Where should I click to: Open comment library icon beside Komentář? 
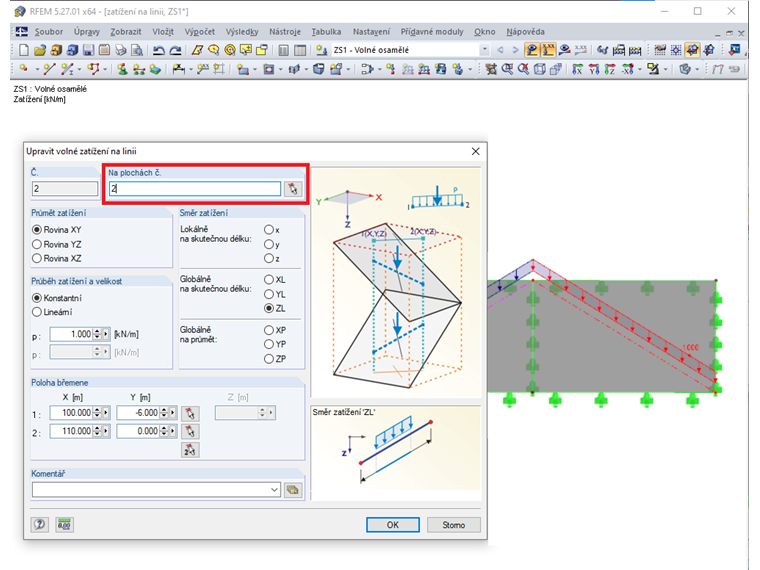coord(292,490)
